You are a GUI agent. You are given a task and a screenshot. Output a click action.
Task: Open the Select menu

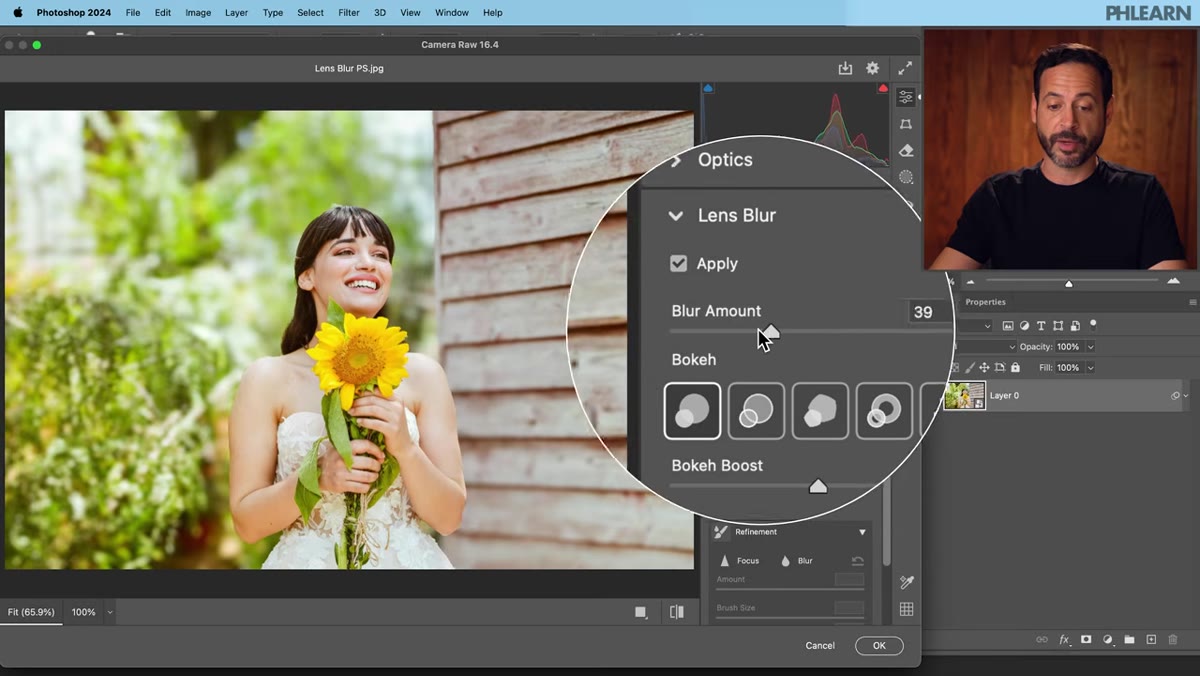(x=311, y=13)
